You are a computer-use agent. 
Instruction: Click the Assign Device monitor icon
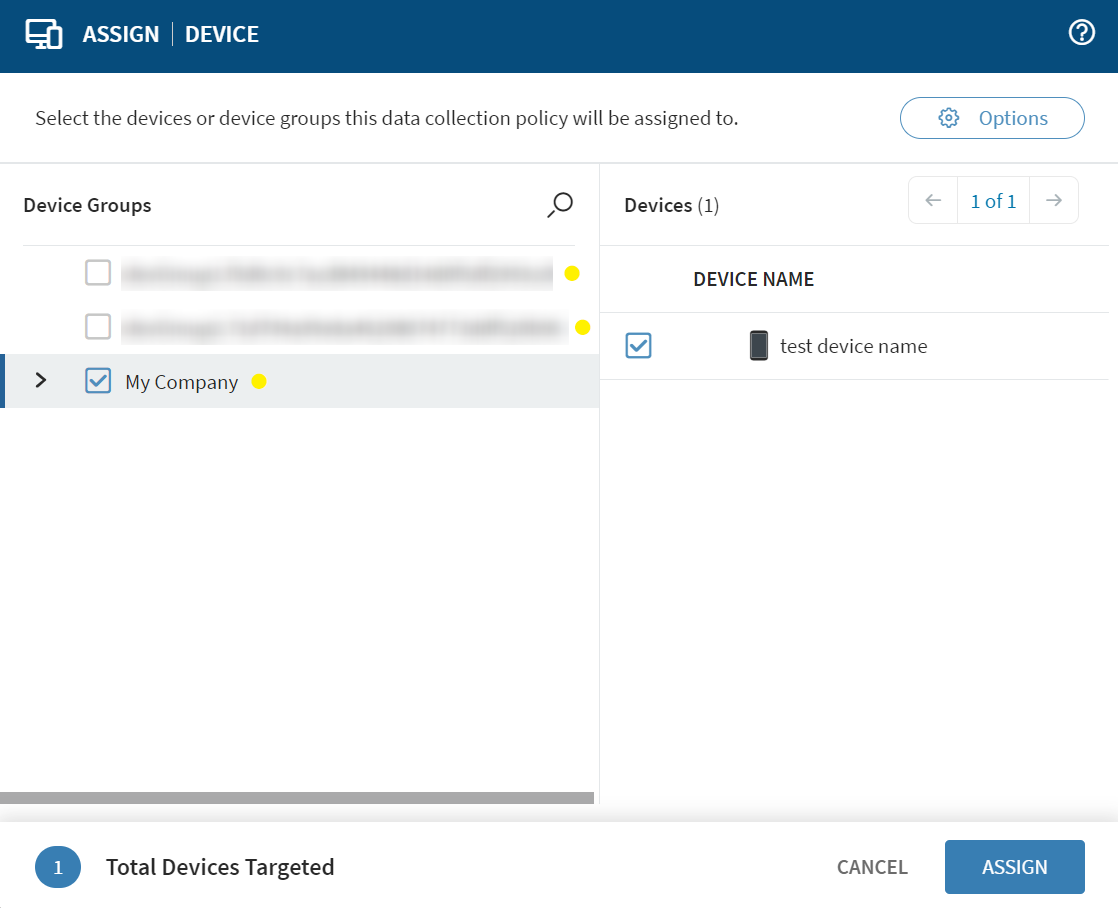[44, 34]
